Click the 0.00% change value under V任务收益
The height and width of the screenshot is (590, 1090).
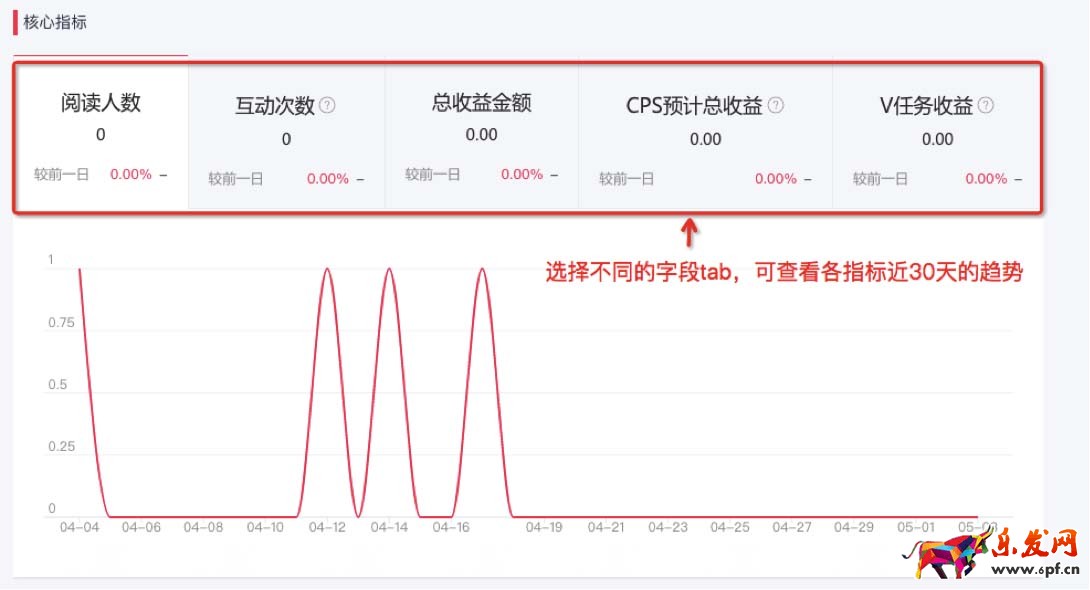tap(986, 179)
